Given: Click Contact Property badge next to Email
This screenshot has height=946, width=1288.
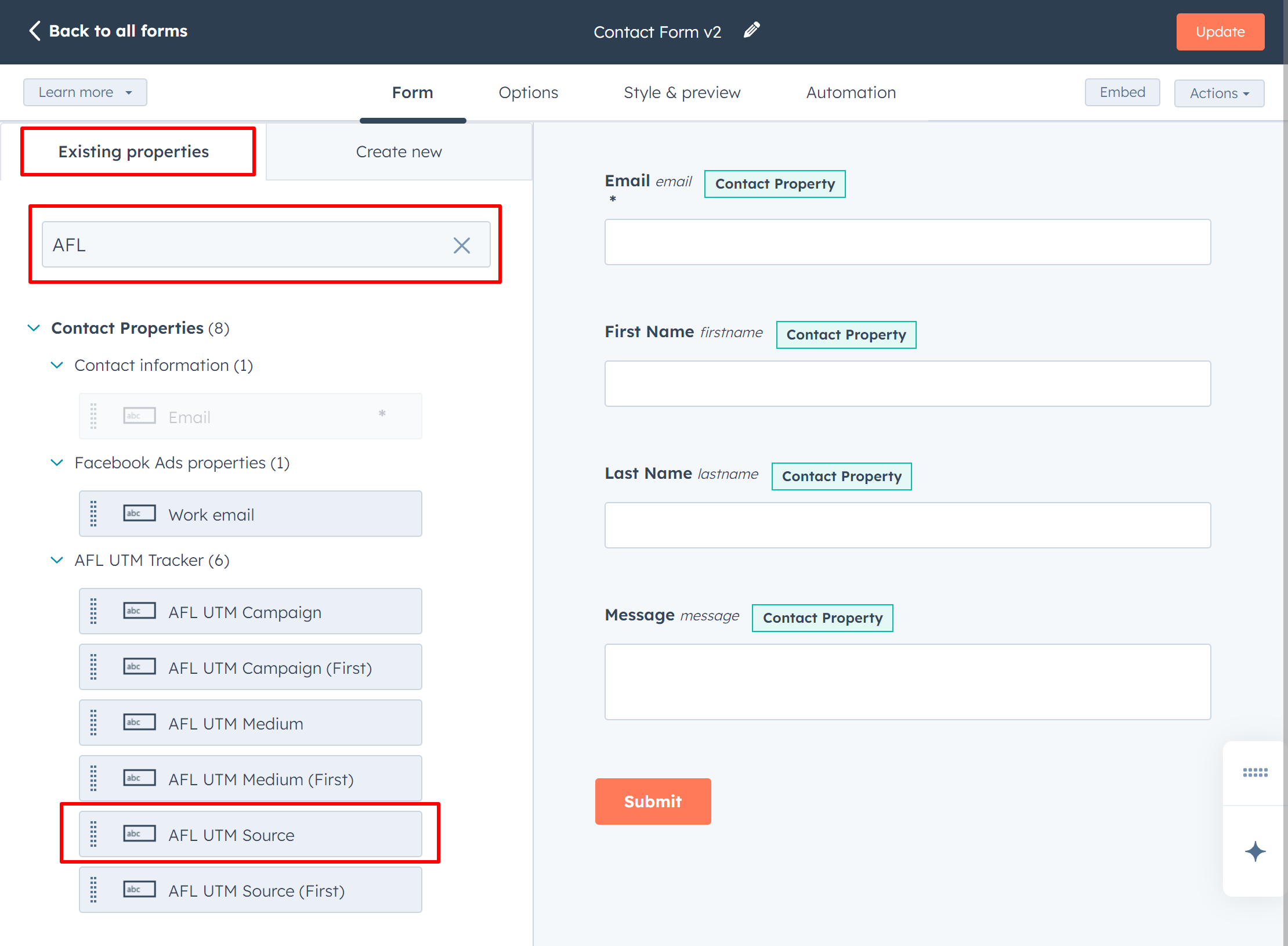Looking at the screenshot, I should (x=775, y=184).
